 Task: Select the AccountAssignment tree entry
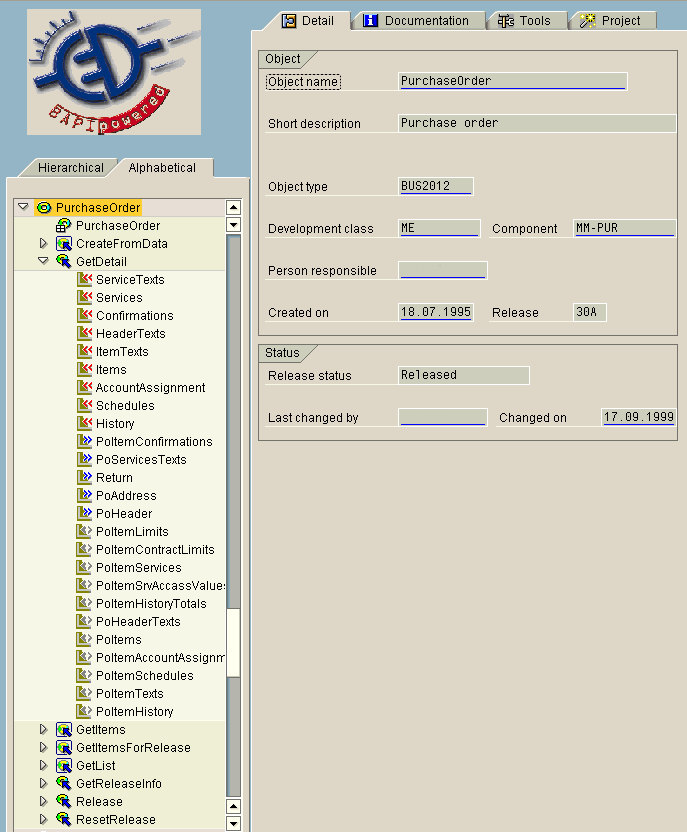click(150, 388)
